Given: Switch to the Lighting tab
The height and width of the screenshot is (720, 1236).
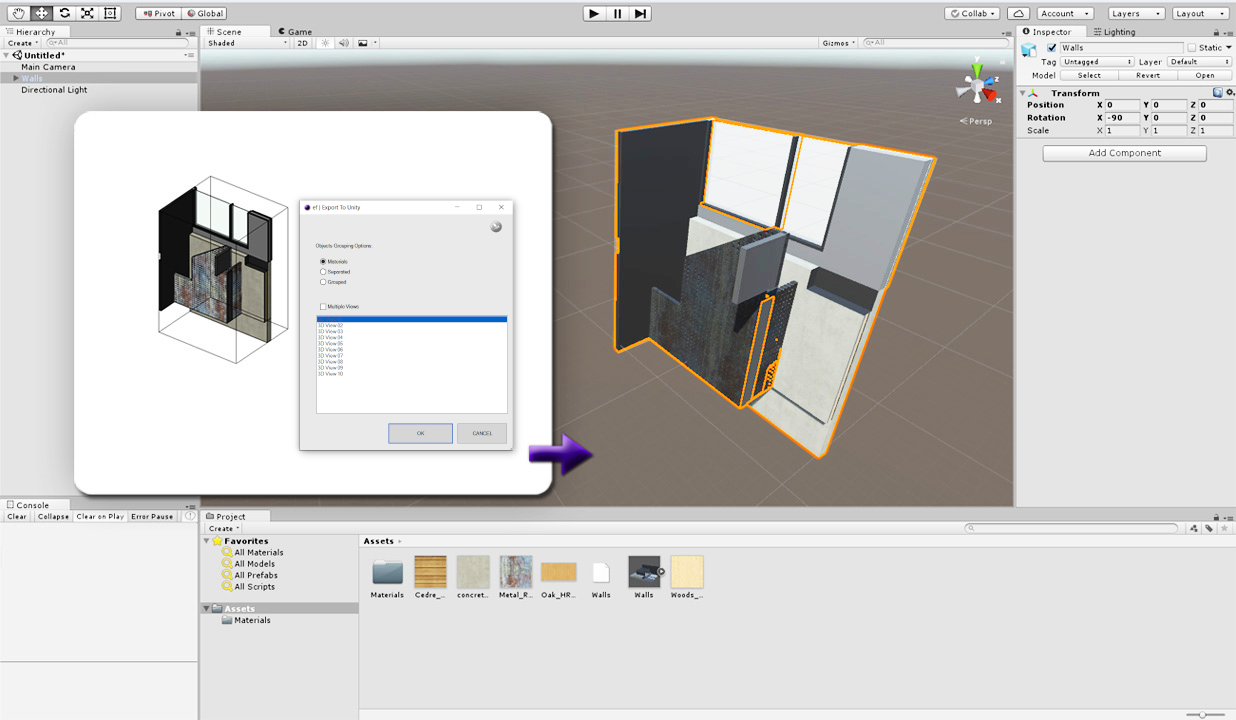Looking at the screenshot, I should coord(1116,32).
